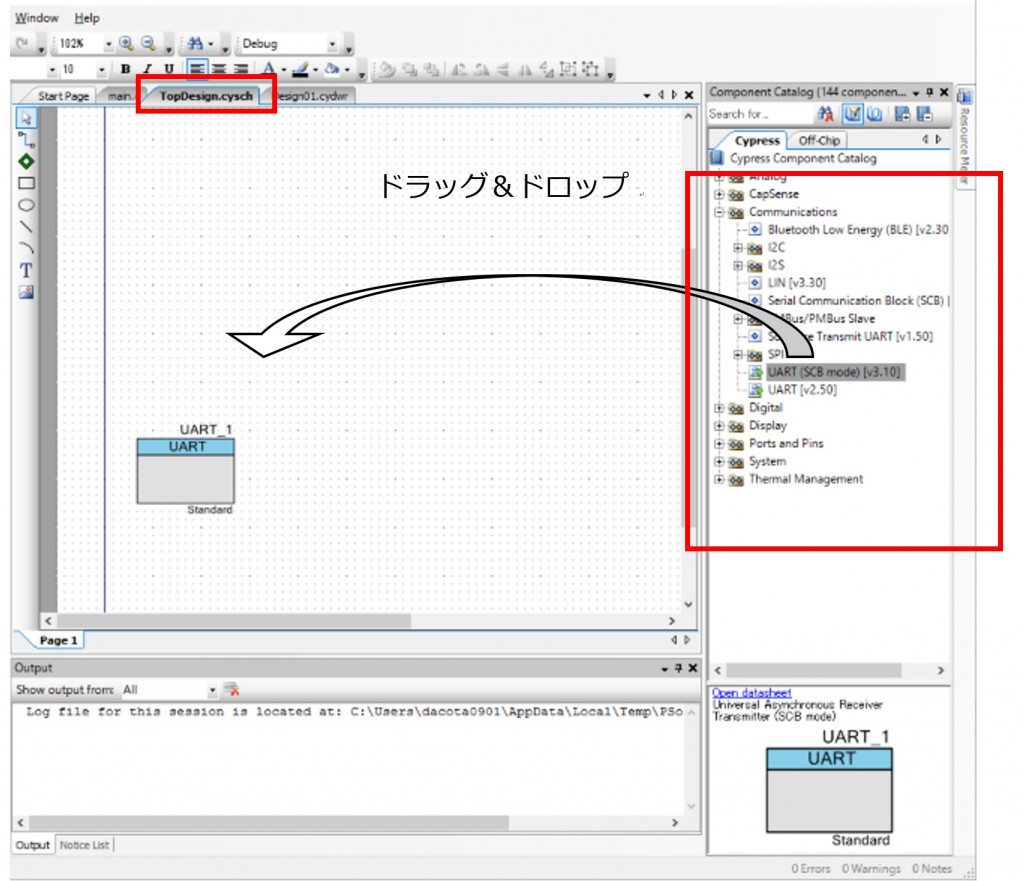Open the Debug configuration dropdown
Screen dimensions: 1024x881
[x=332, y=44]
